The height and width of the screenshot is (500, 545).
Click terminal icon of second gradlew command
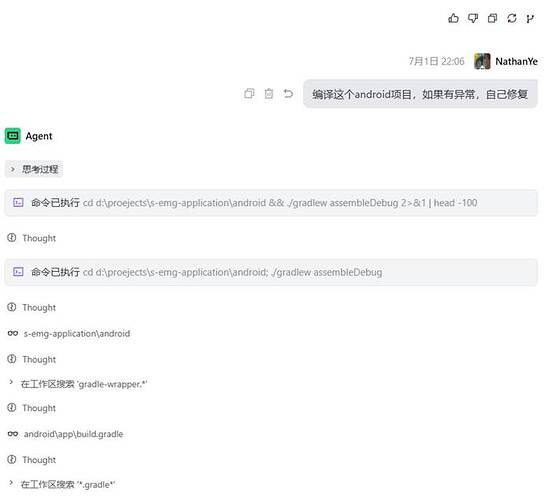(x=18, y=272)
